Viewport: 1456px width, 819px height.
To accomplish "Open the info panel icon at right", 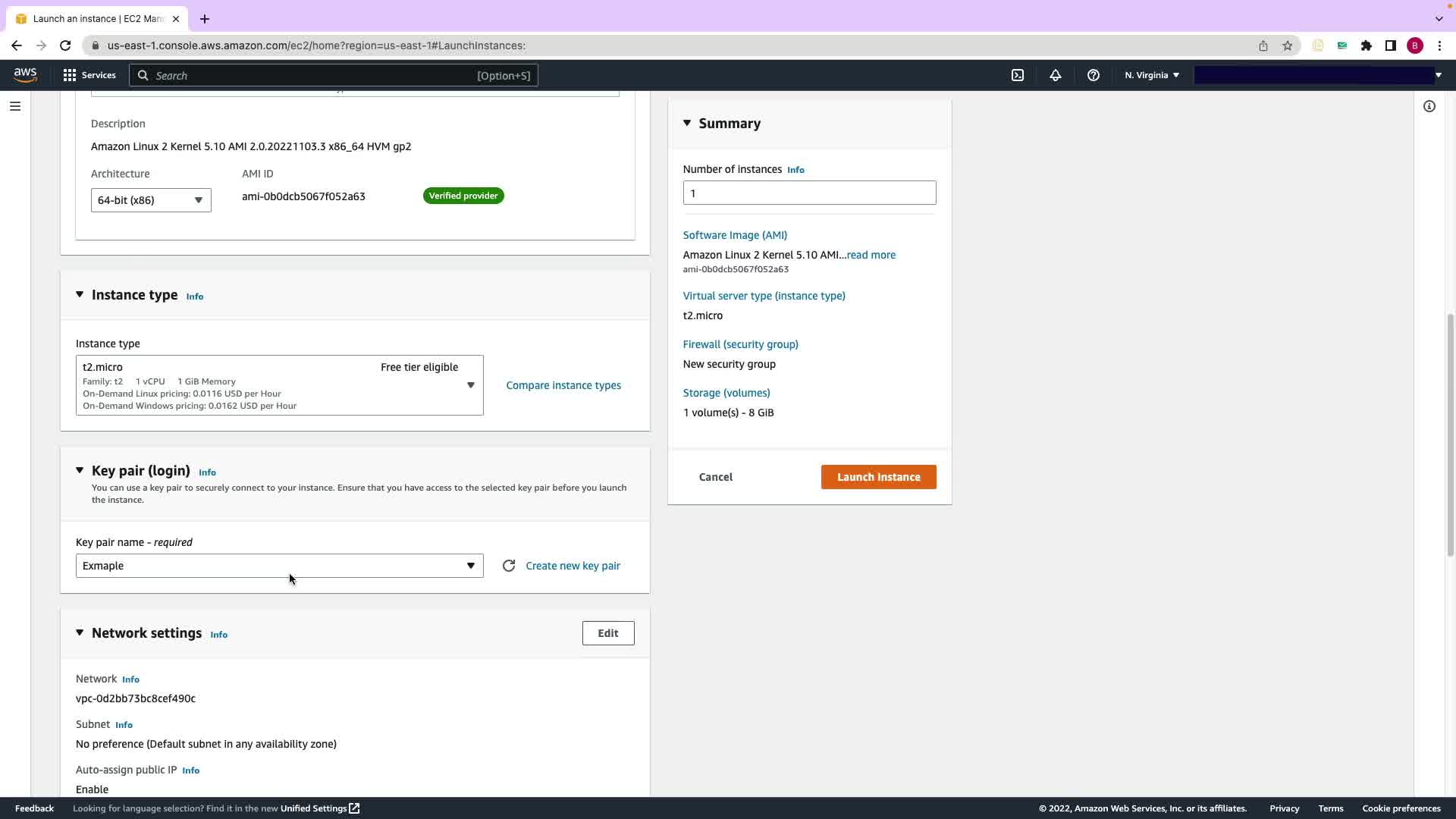I will click(1429, 106).
